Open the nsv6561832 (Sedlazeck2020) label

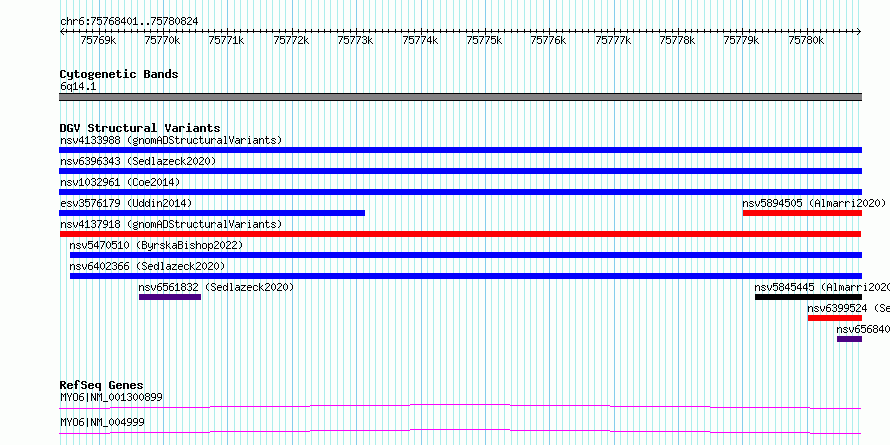tap(216, 287)
